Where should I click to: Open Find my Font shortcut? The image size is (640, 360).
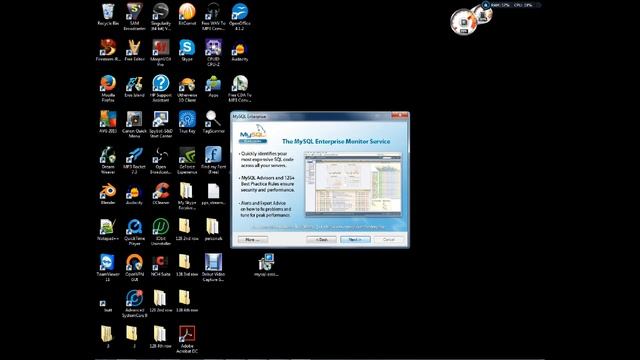213,160
